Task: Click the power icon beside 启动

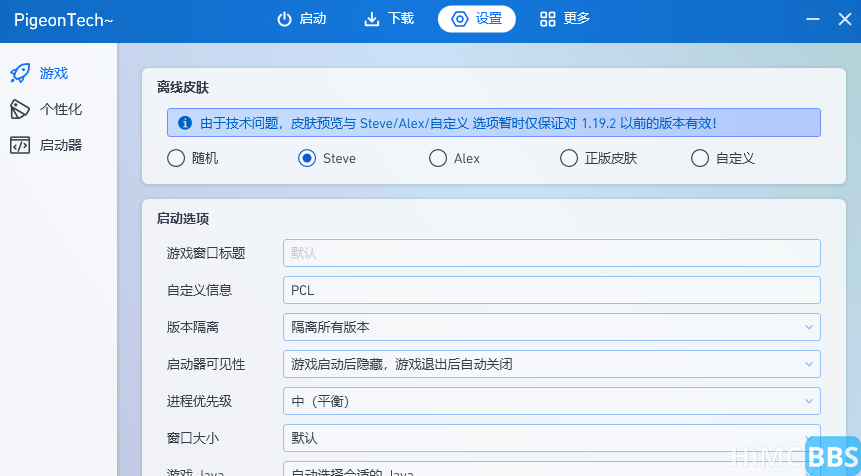Action: click(x=284, y=19)
